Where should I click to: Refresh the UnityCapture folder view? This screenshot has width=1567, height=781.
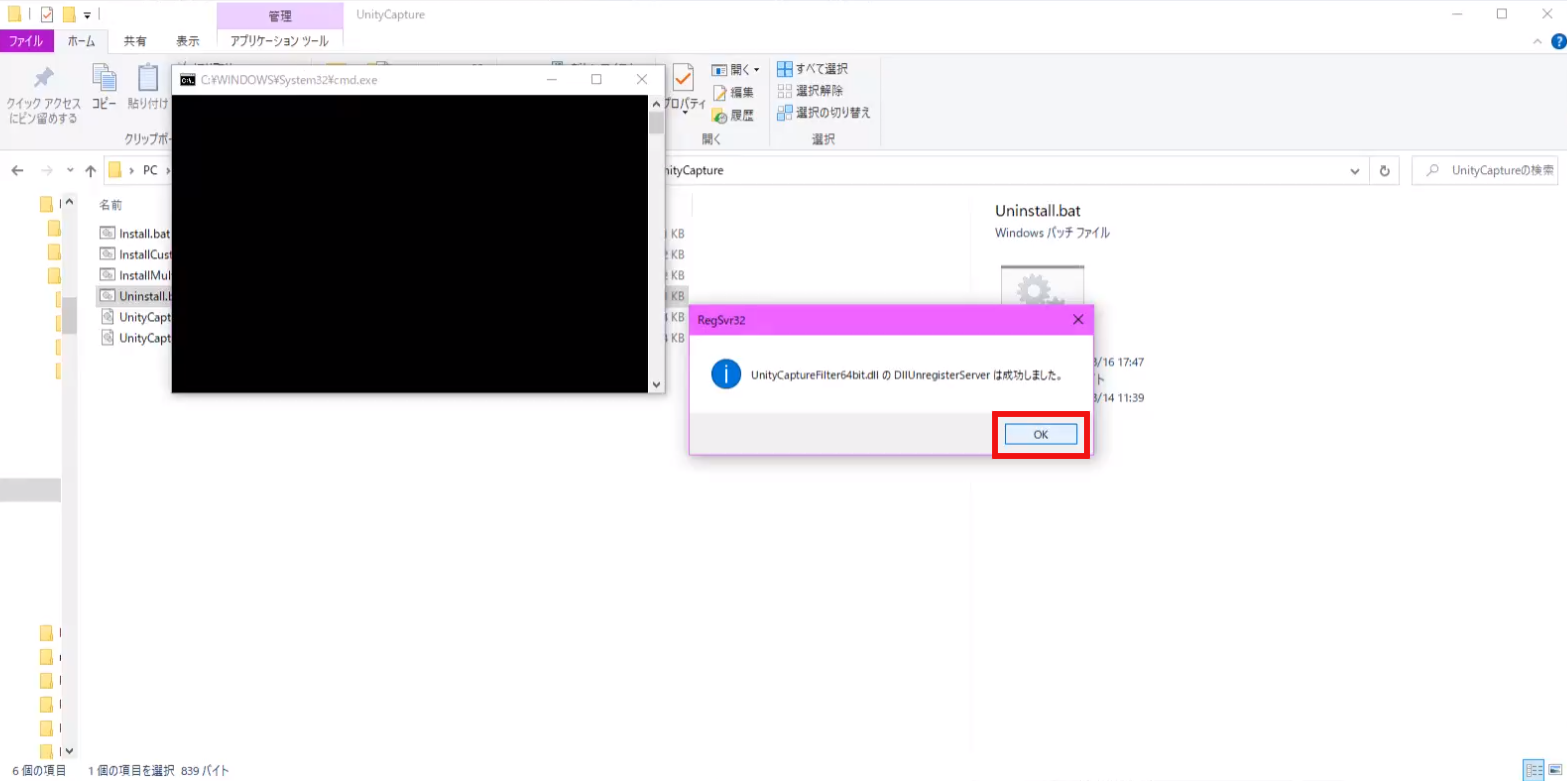(x=1385, y=171)
